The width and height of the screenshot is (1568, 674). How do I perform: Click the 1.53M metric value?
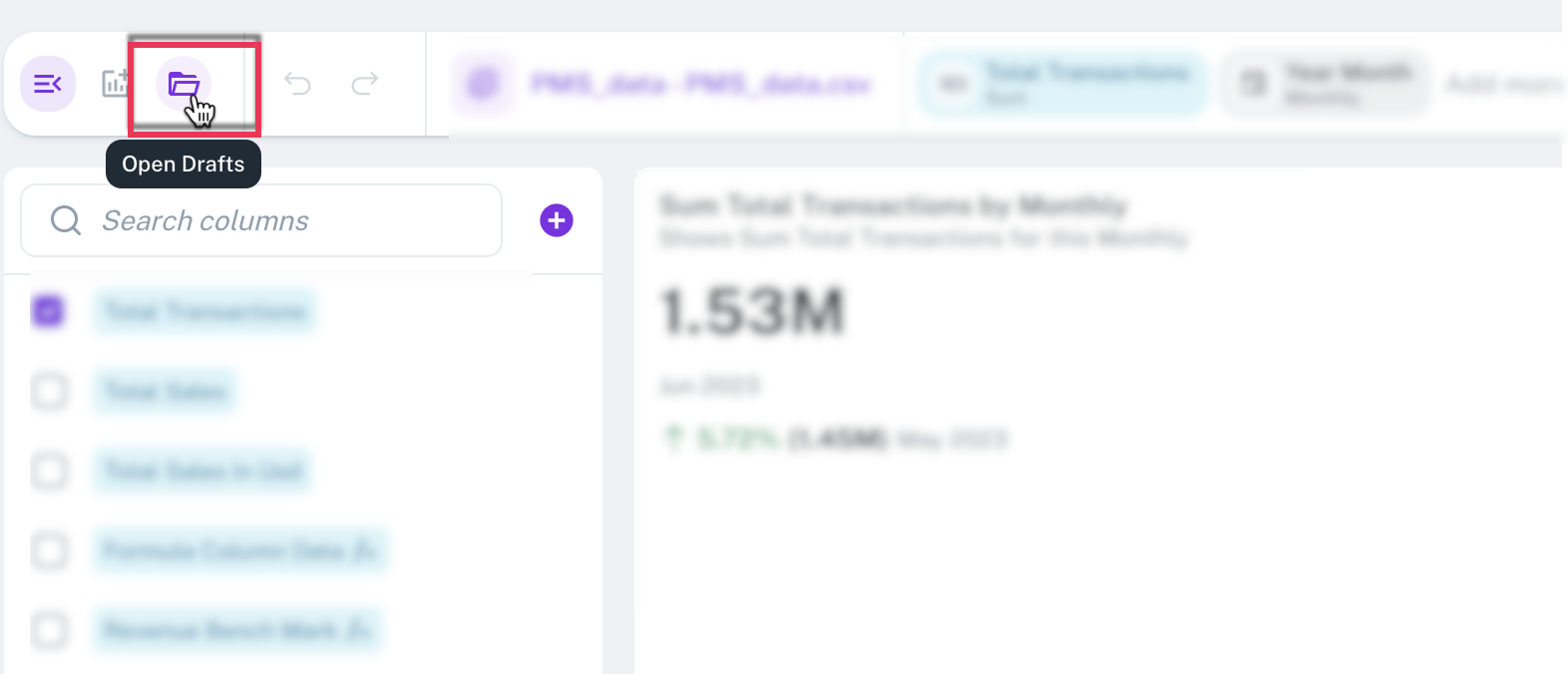coord(753,311)
